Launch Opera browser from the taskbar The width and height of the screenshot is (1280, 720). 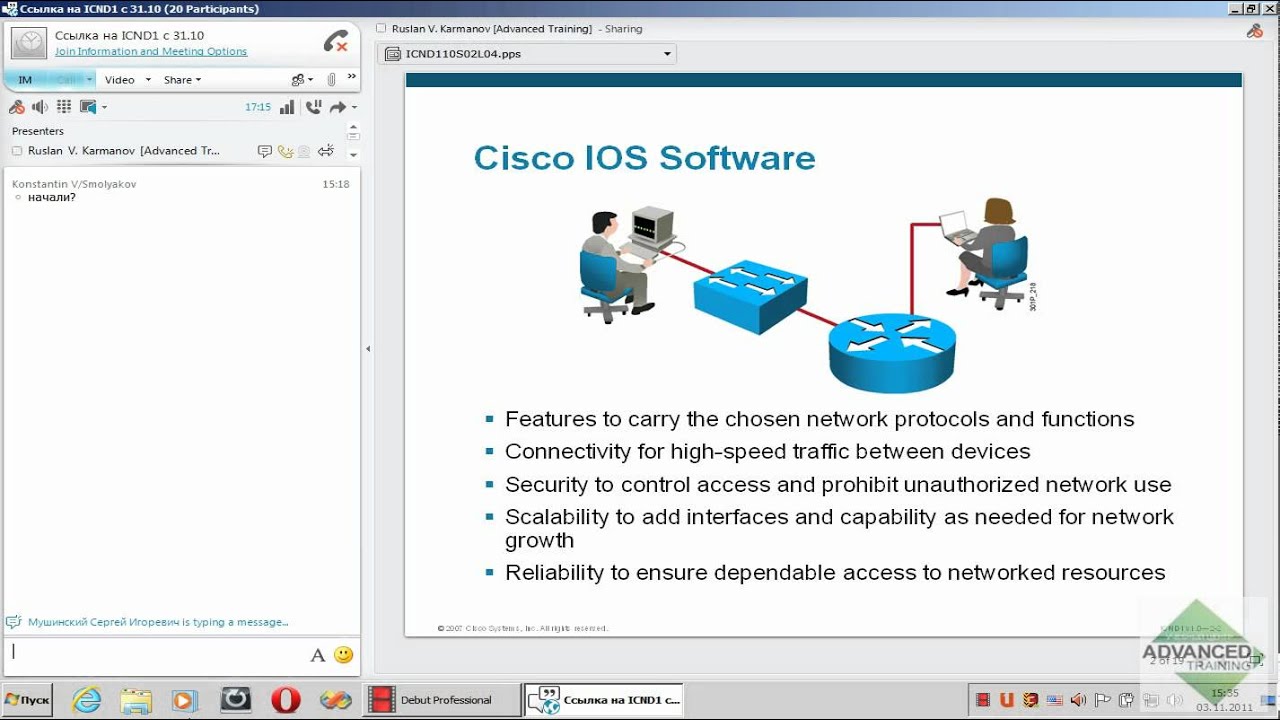tap(286, 700)
